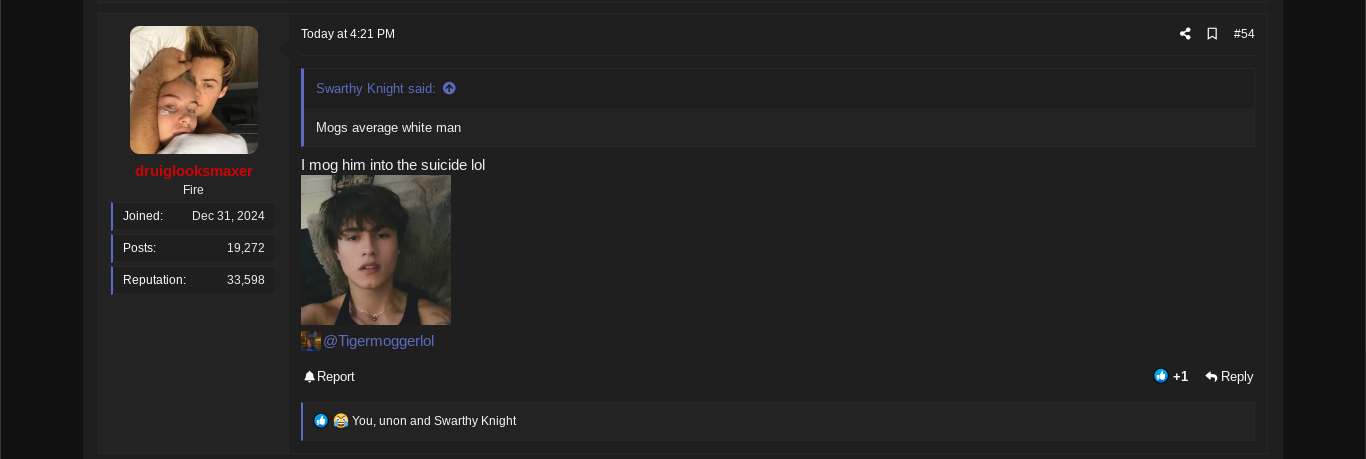Click the bell icon beside Report
This screenshot has width=1366, height=459.
pos(309,377)
